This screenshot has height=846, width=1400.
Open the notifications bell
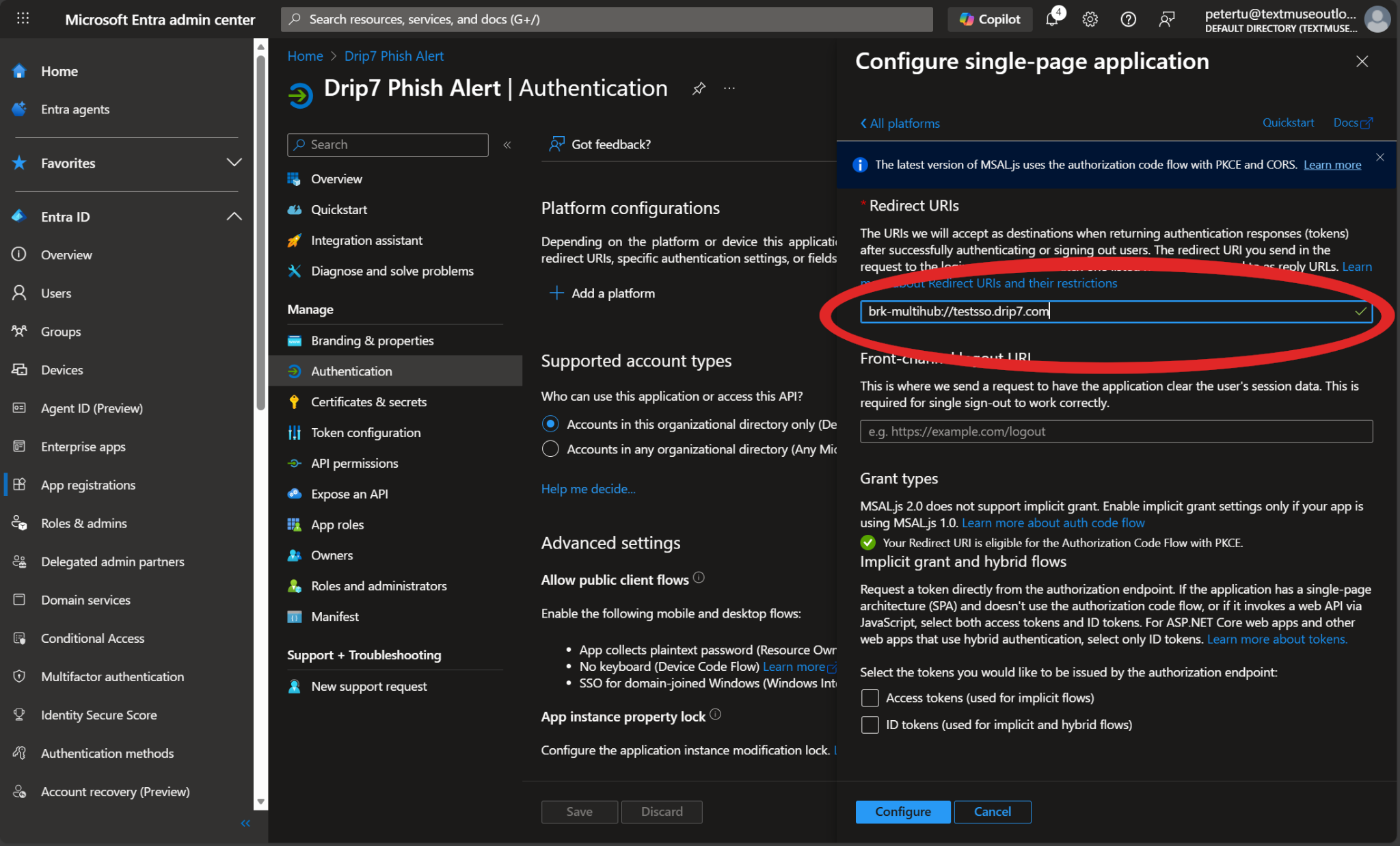click(1052, 19)
